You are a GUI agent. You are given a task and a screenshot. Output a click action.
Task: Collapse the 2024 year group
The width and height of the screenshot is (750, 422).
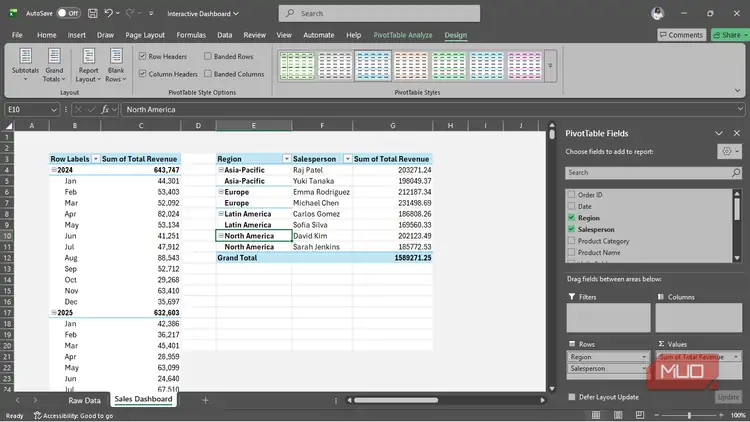click(54, 170)
